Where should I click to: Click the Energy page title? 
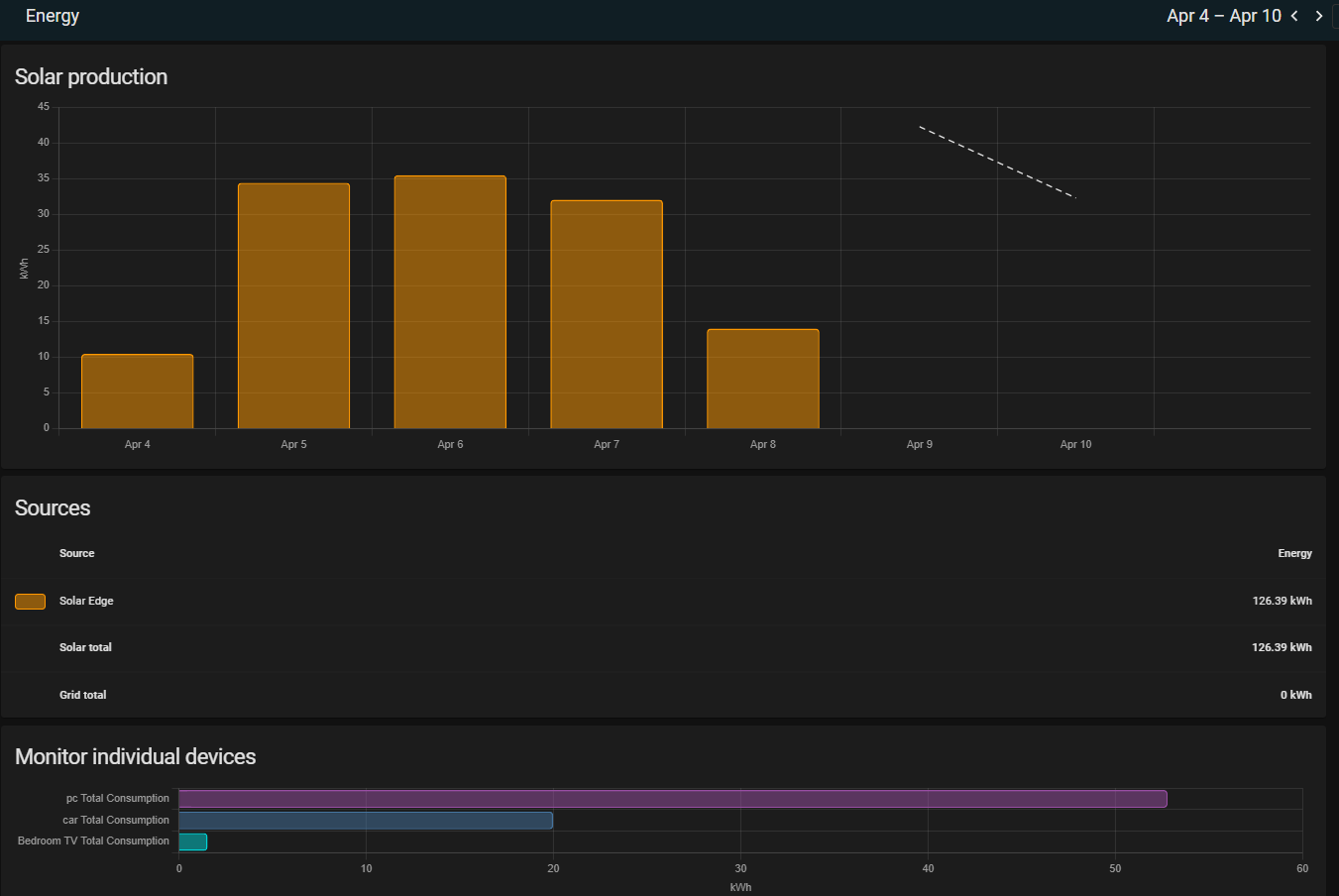point(53,16)
